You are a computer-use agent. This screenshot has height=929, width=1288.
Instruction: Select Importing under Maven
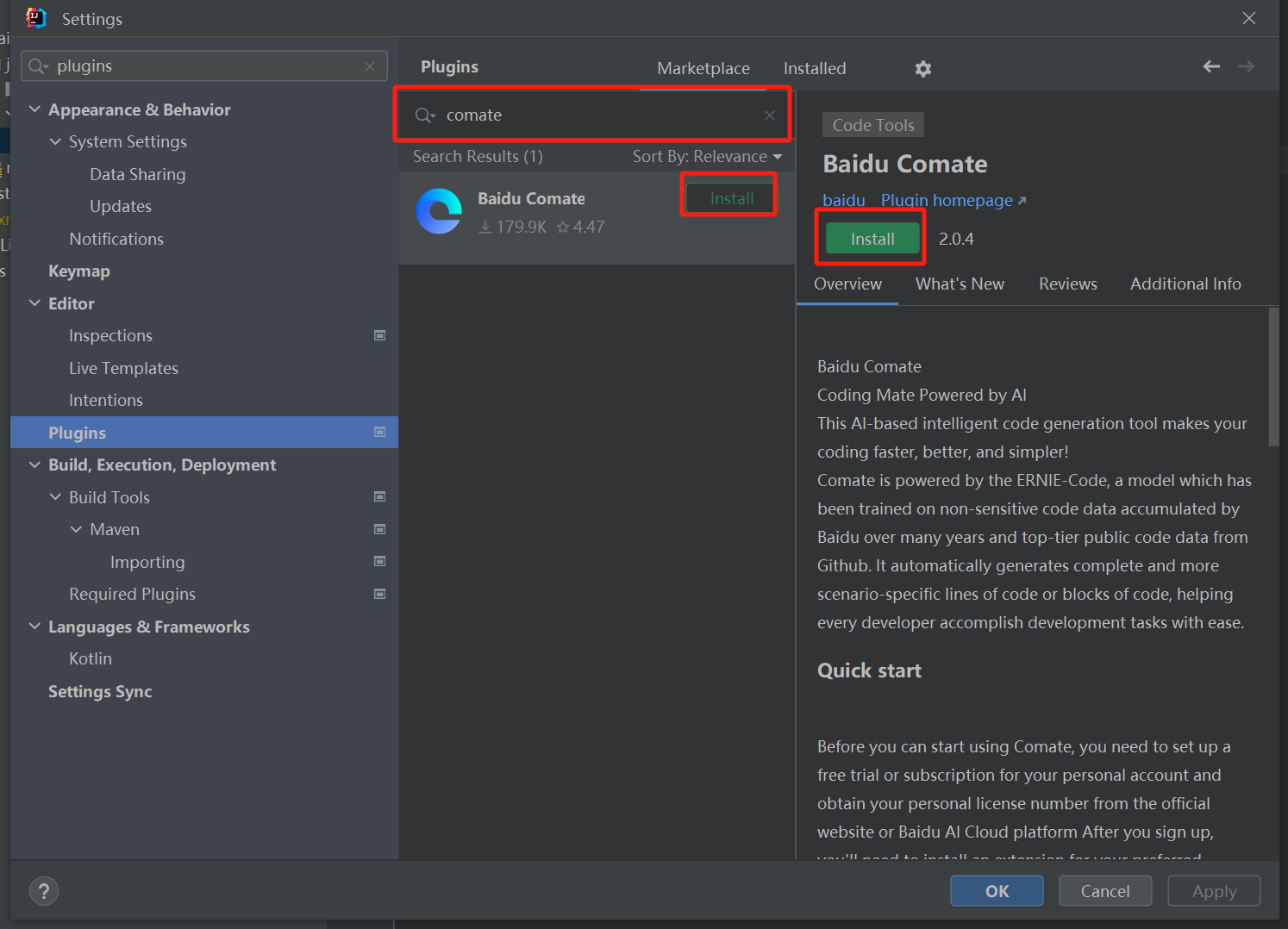tap(147, 562)
